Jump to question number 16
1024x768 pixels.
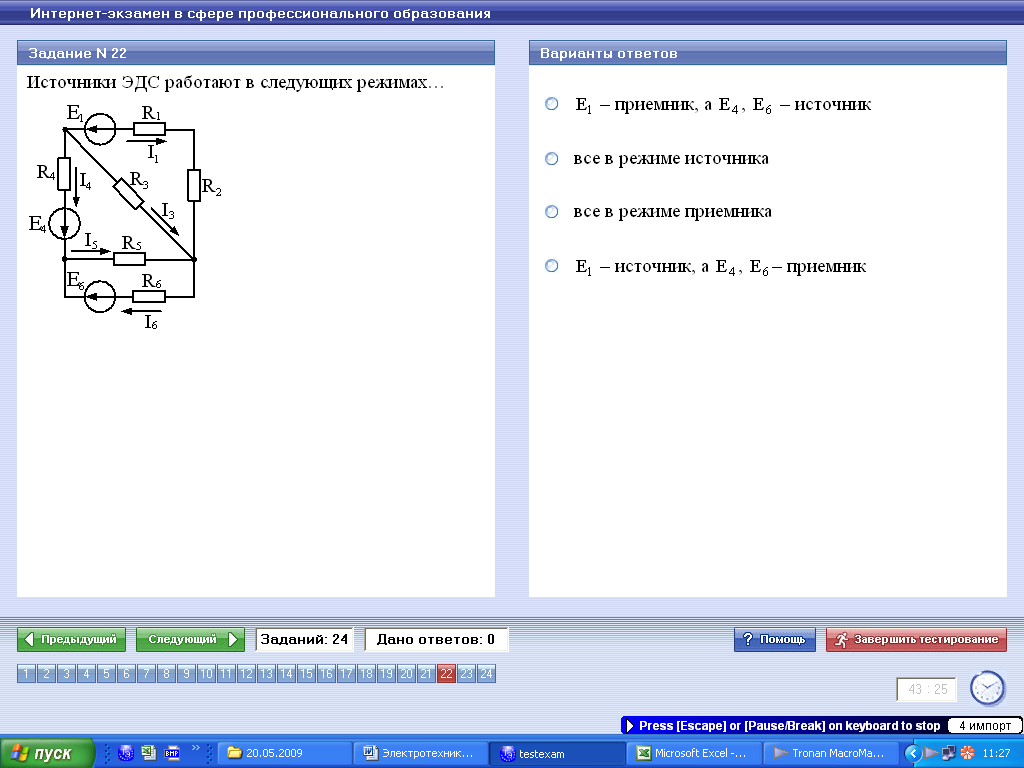tap(327, 673)
